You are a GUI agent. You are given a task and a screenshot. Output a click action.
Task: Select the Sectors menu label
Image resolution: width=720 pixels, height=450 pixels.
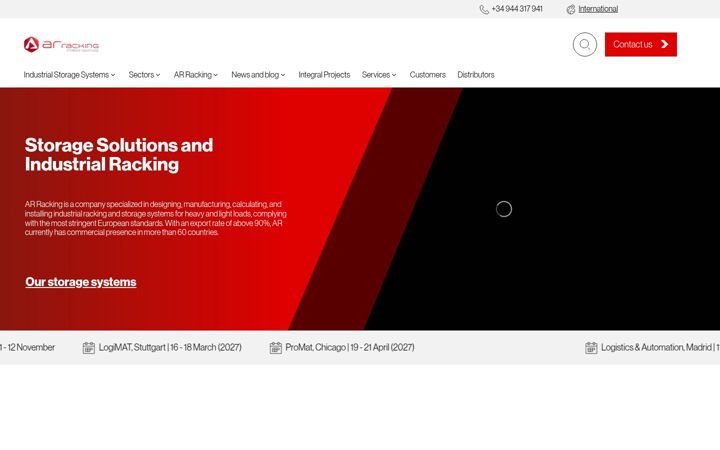pos(141,74)
